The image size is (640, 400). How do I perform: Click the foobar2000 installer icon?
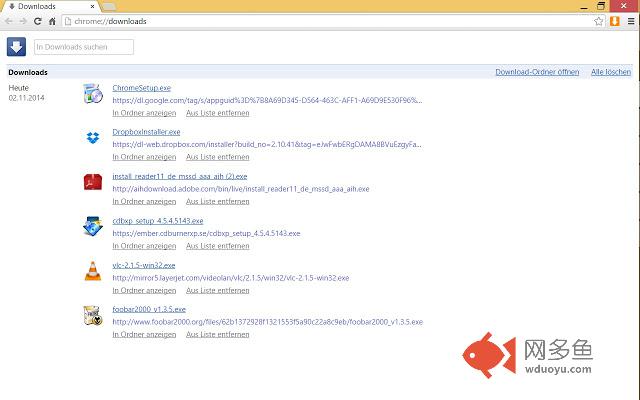93,315
